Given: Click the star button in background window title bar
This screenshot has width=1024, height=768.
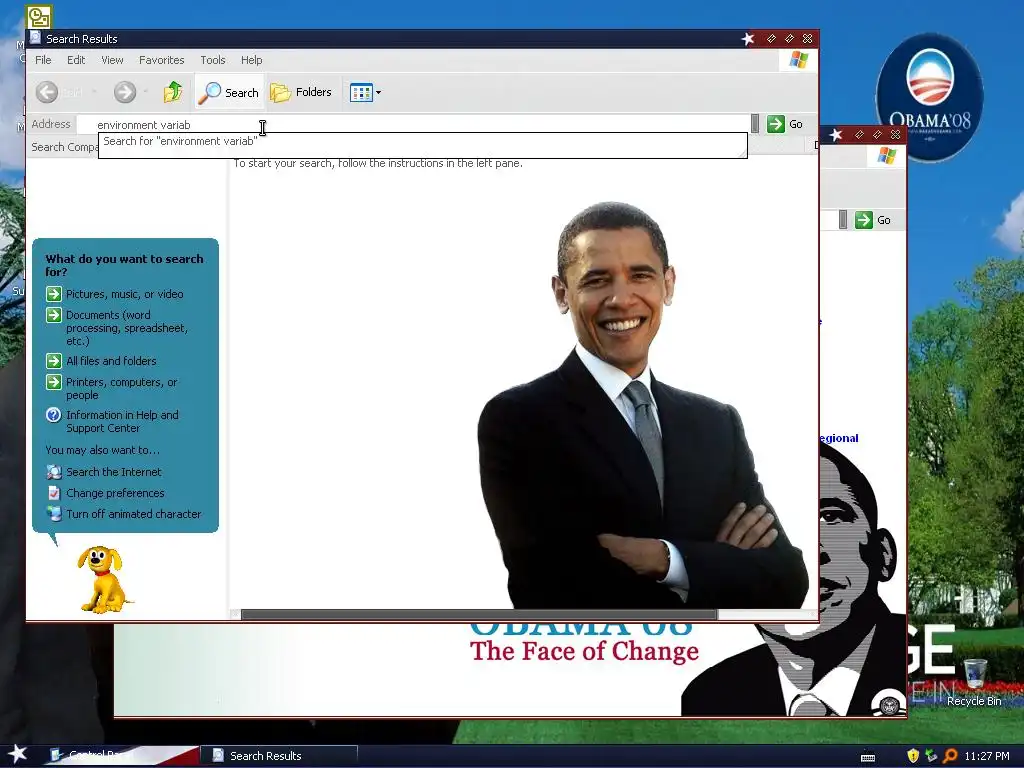Looking at the screenshot, I should pyautogui.click(x=836, y=135).
